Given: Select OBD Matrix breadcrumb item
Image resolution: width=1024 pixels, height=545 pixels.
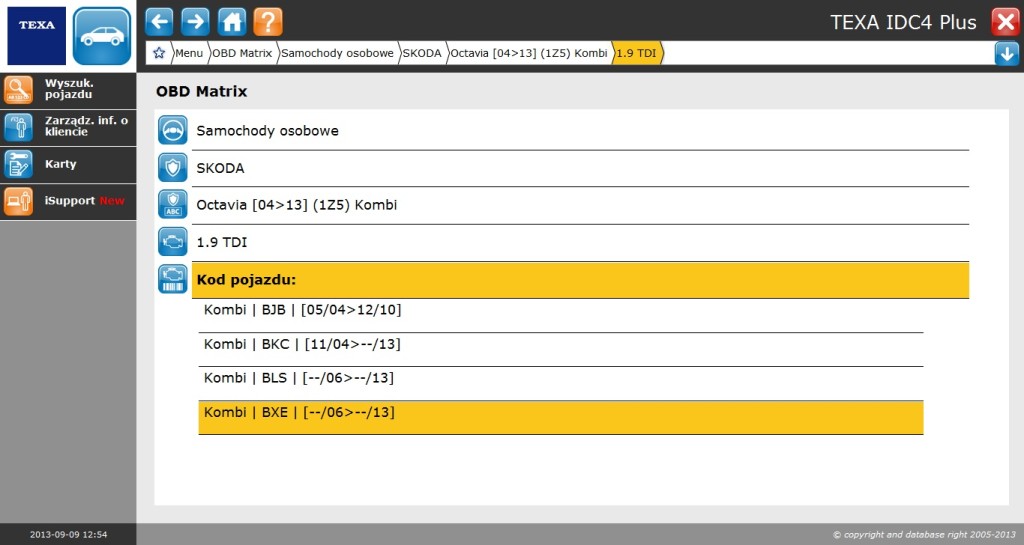Looking at the screenshot, I should point(242,53).
